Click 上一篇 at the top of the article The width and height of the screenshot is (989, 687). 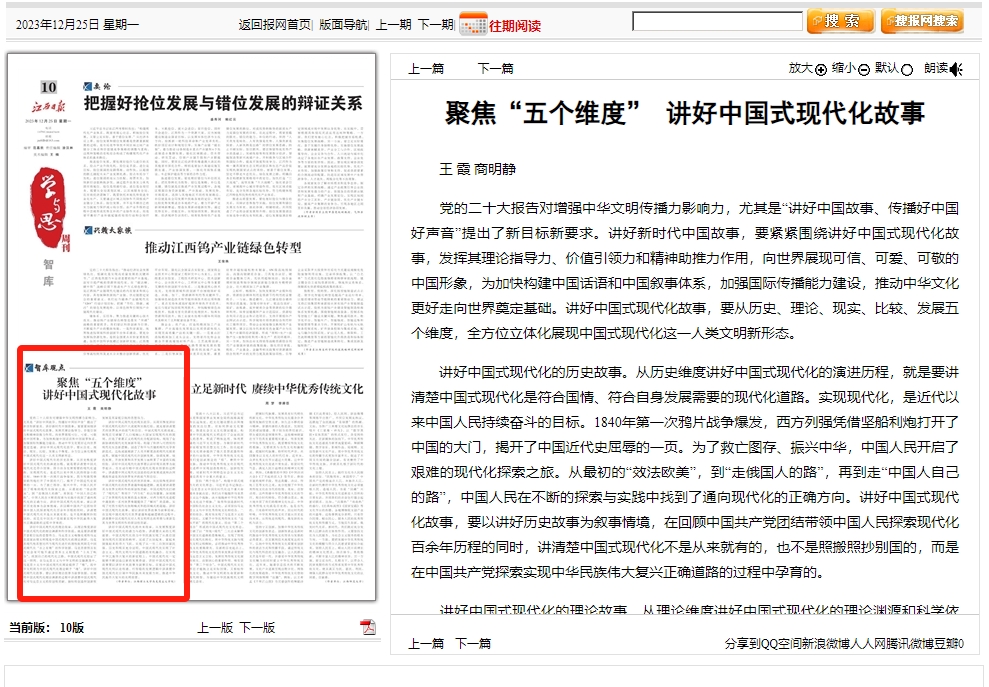[x=426, y=69]
